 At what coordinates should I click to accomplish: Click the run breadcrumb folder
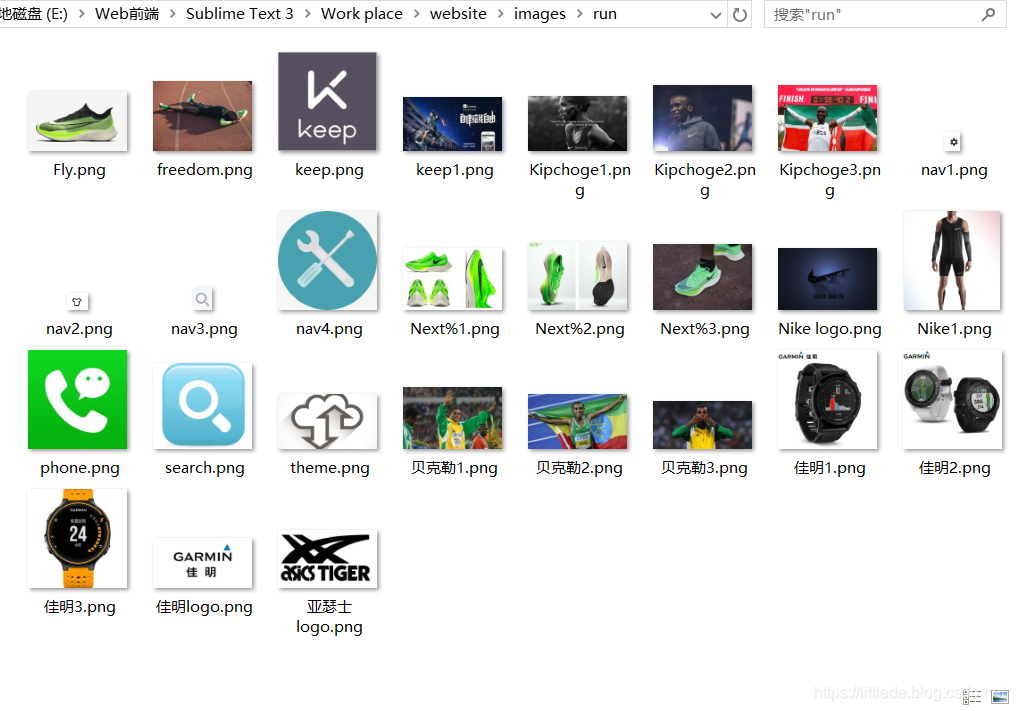click(x=605, y=14)
